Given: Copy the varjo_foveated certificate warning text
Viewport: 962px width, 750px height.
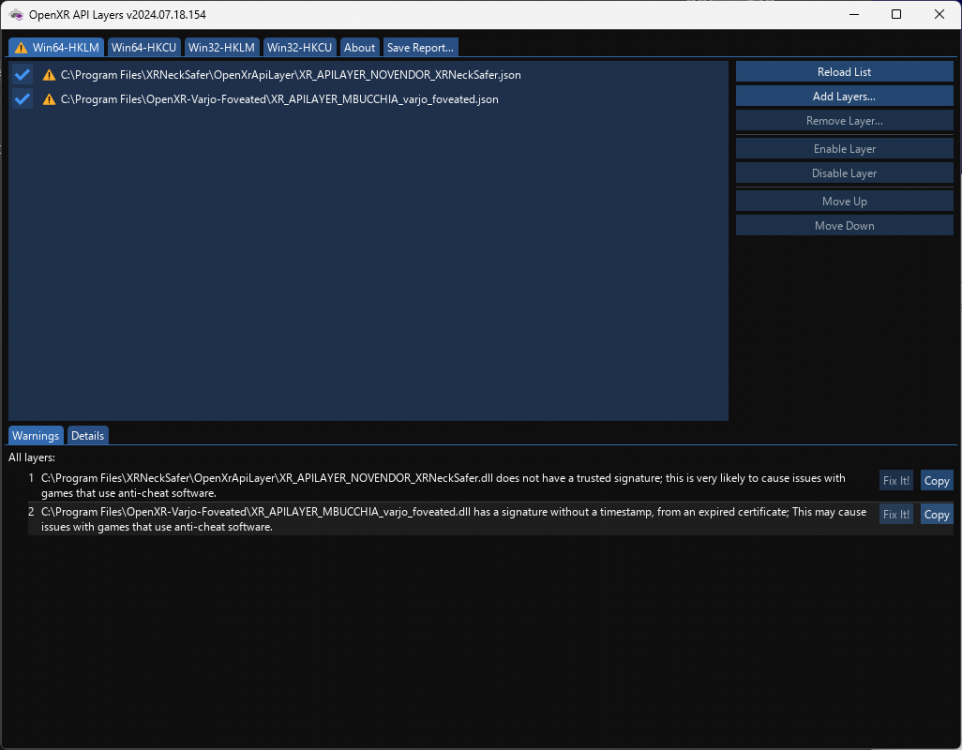Looking at the screenshot, I should (936, 514).
